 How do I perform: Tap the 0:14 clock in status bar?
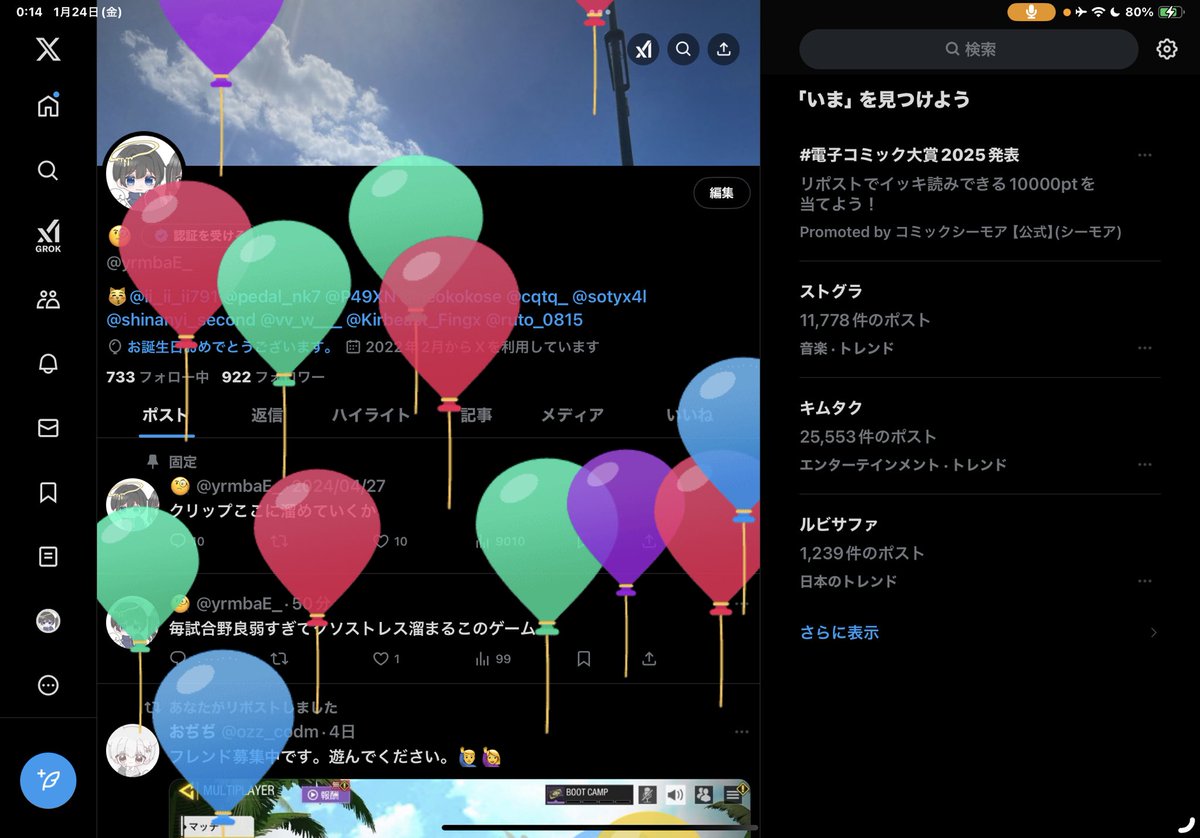(x=29, y=12)
